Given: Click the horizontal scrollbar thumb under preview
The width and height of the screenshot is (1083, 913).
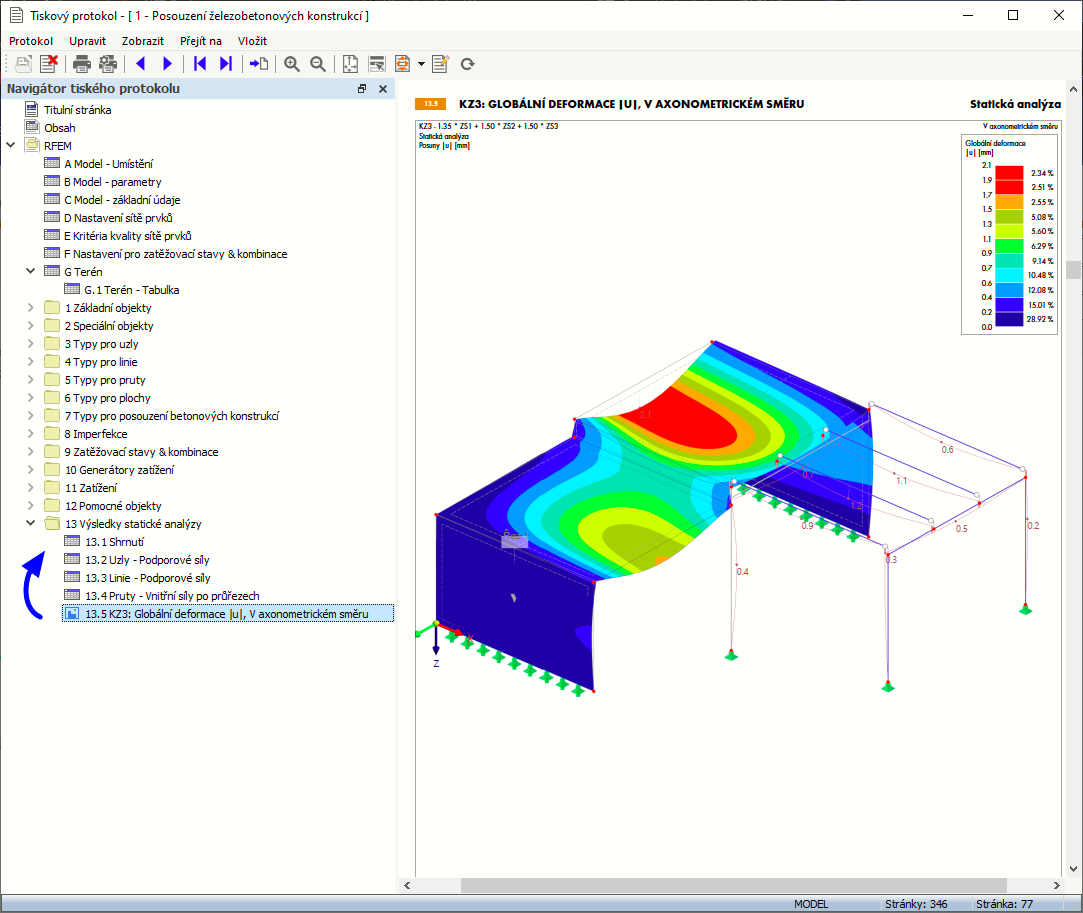Looking at the screenshot, I should tap(734, 885).
